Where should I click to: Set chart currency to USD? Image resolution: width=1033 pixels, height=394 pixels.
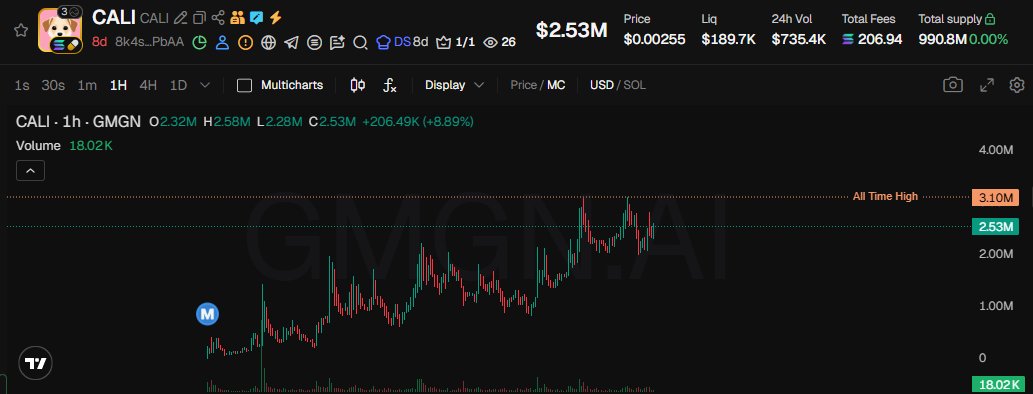tap(601, 85)
